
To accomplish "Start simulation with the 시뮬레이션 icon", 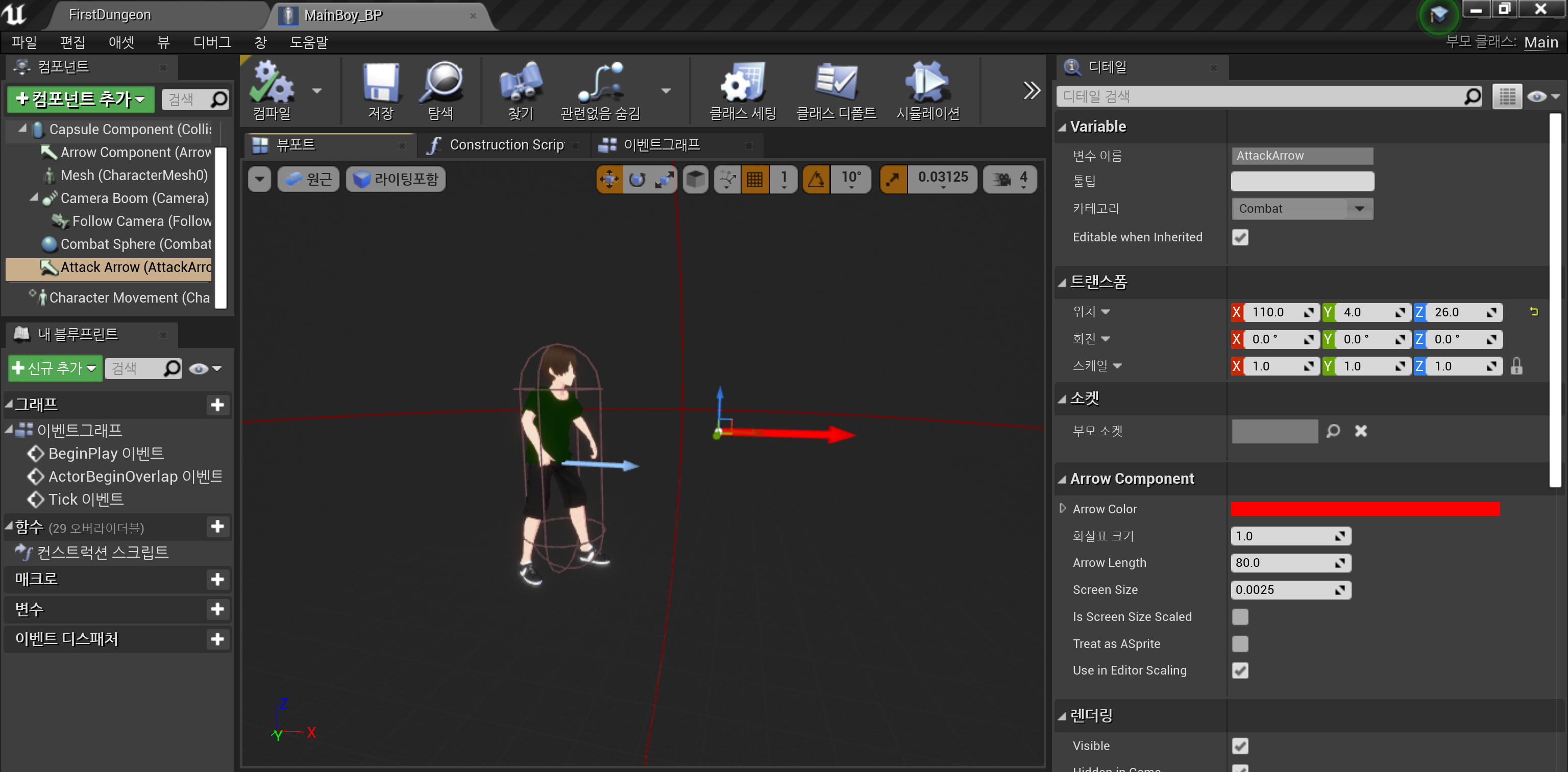I will pos(926,90).
